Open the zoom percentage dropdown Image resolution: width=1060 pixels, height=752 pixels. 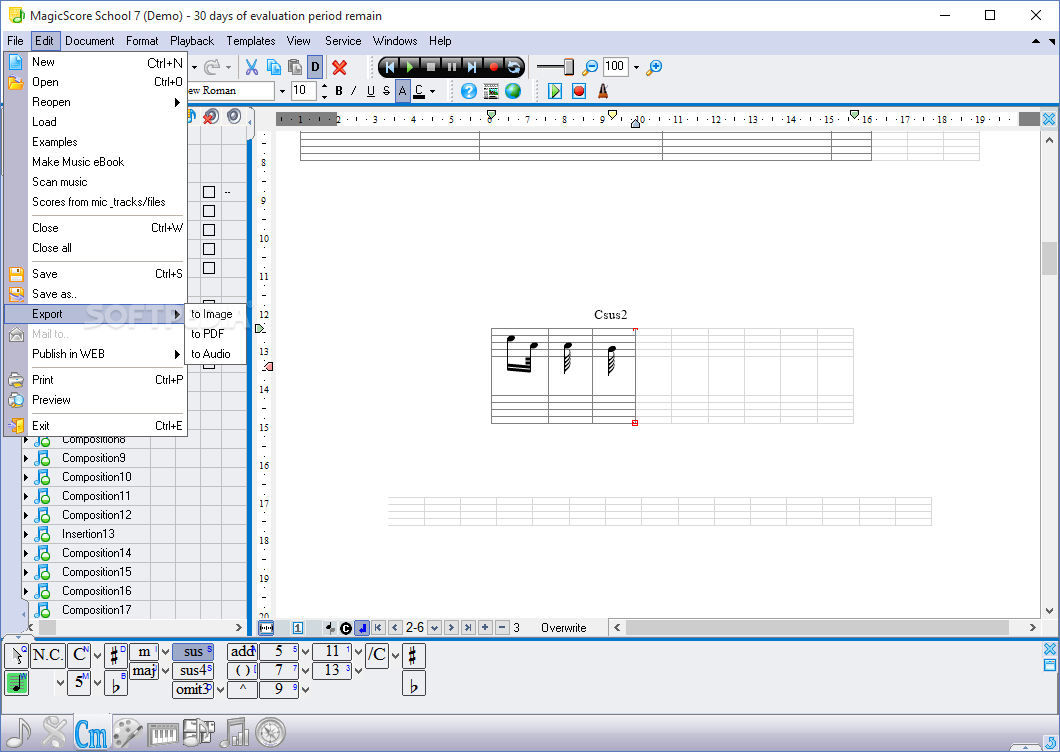[636, 67]
